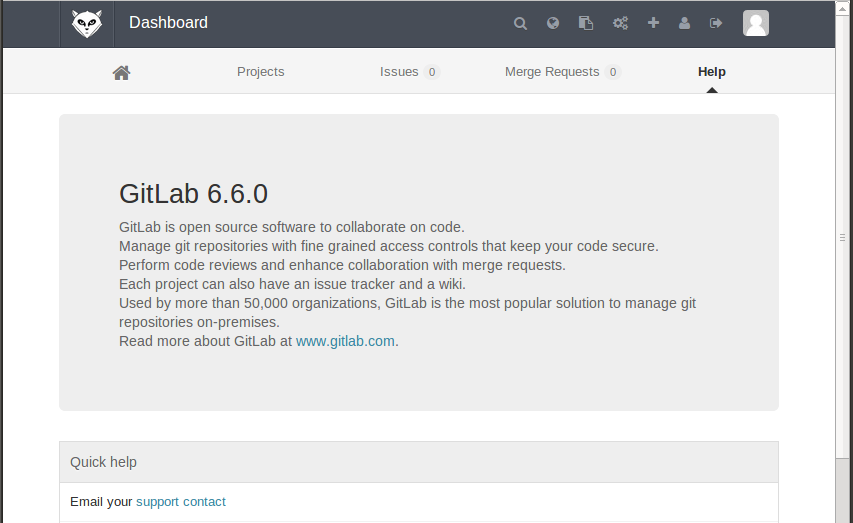Image resolution: width=853 pixels, height=523 pixels.
Task: Click the vertical scrollbar handle
Action: click(x=842, y=237)
